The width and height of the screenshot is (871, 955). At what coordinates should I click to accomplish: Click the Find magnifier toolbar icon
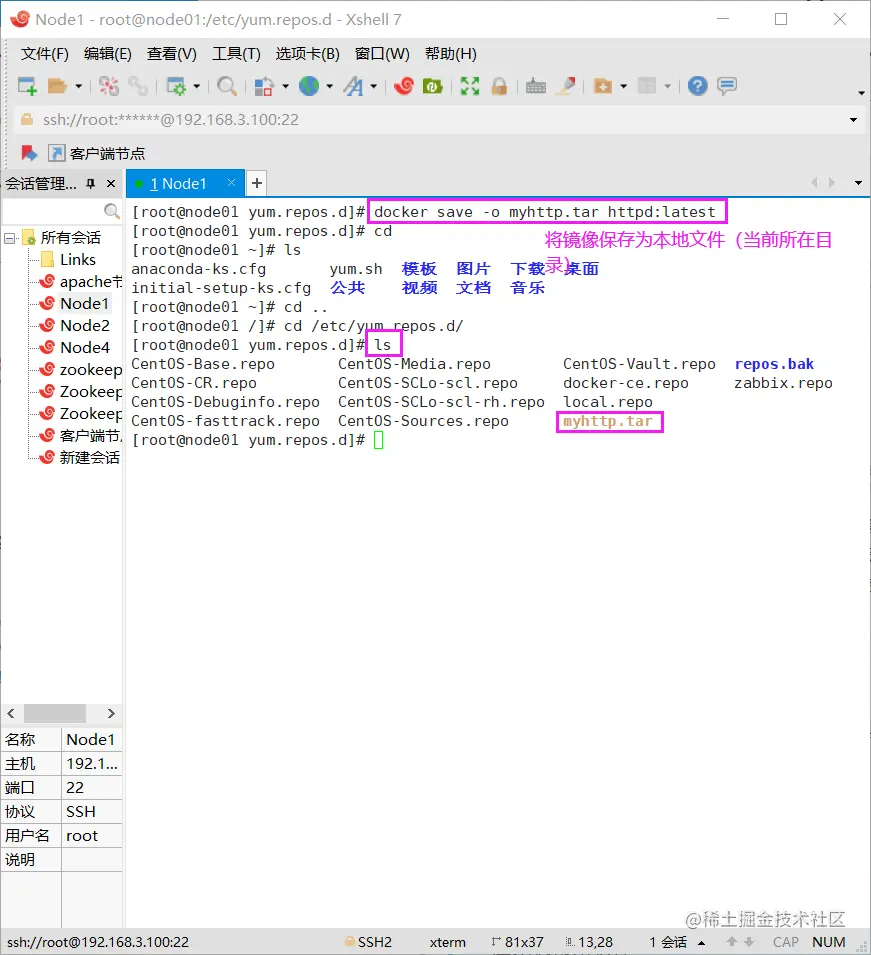point(227,86)
